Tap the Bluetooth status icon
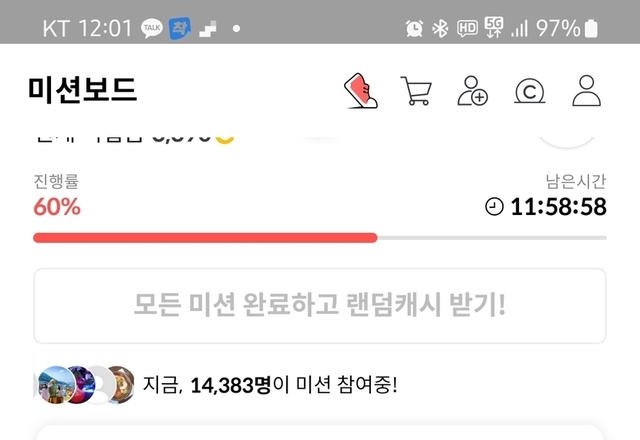The height and width of the screenshot is (440, 640). (440, 29)
